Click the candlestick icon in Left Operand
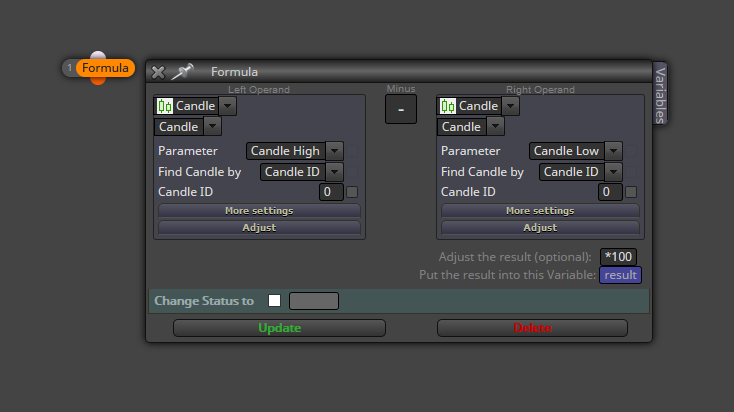734x412 pixels. click(x=165, y=106)
